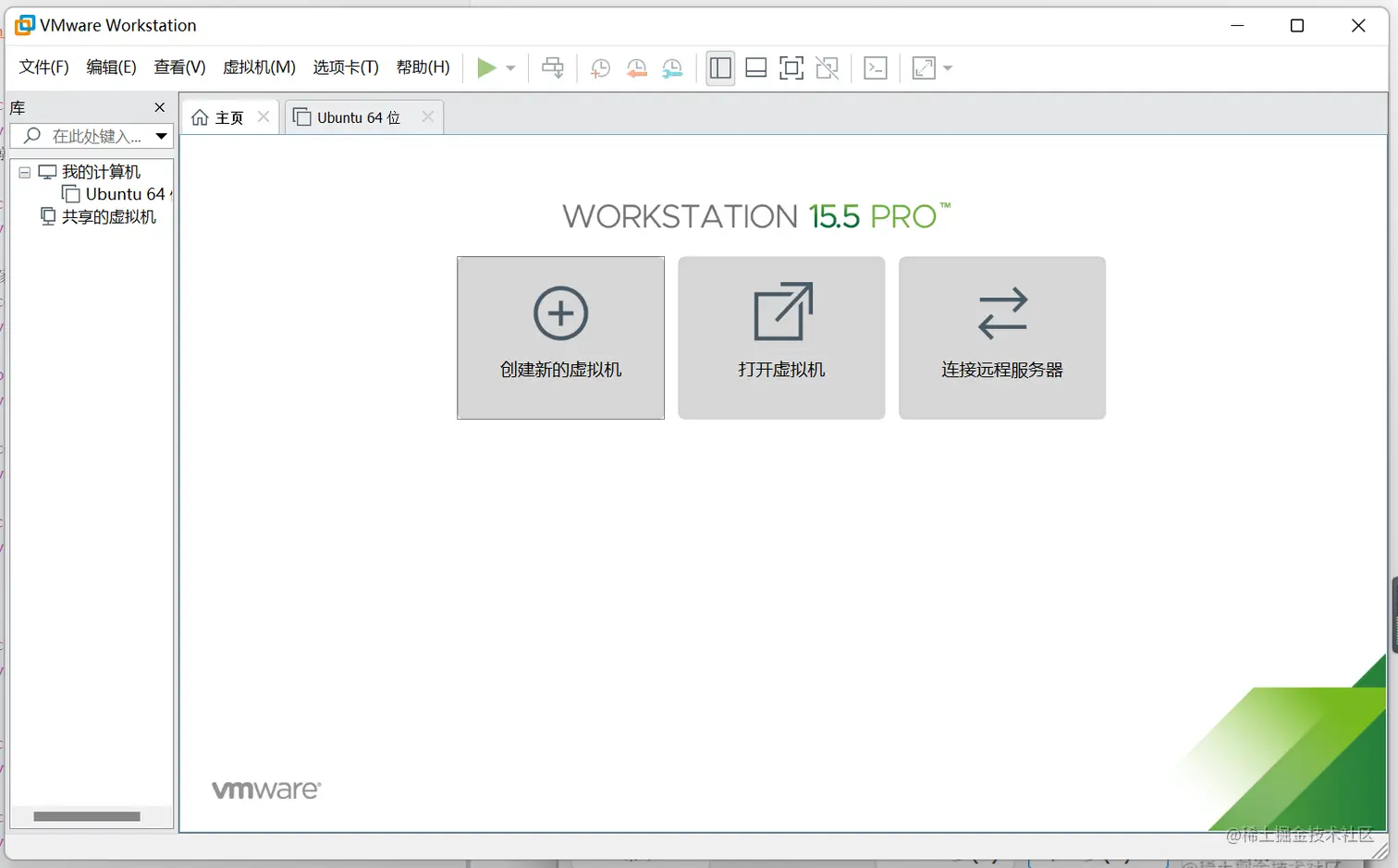Image resolution: width=1398 pixels, height=868 pixels.
Task: Switch to the 主页 tab
Action: (x=229, y=117)
